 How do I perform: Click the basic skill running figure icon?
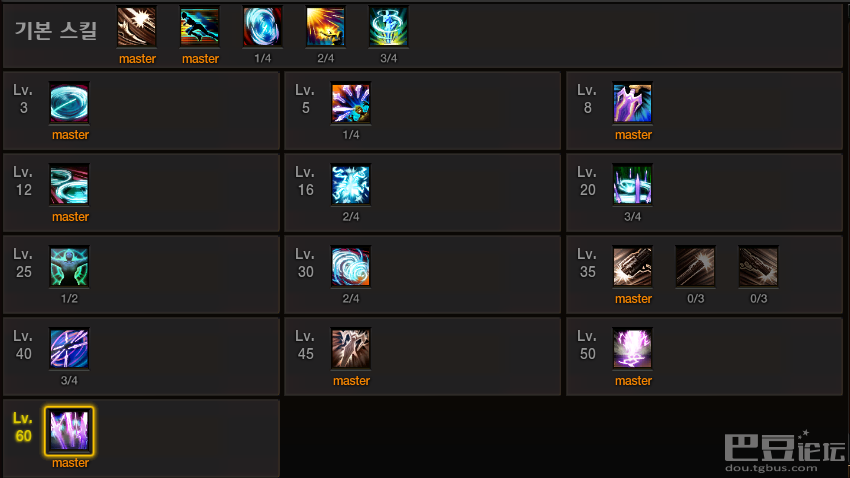coord(200,27)
